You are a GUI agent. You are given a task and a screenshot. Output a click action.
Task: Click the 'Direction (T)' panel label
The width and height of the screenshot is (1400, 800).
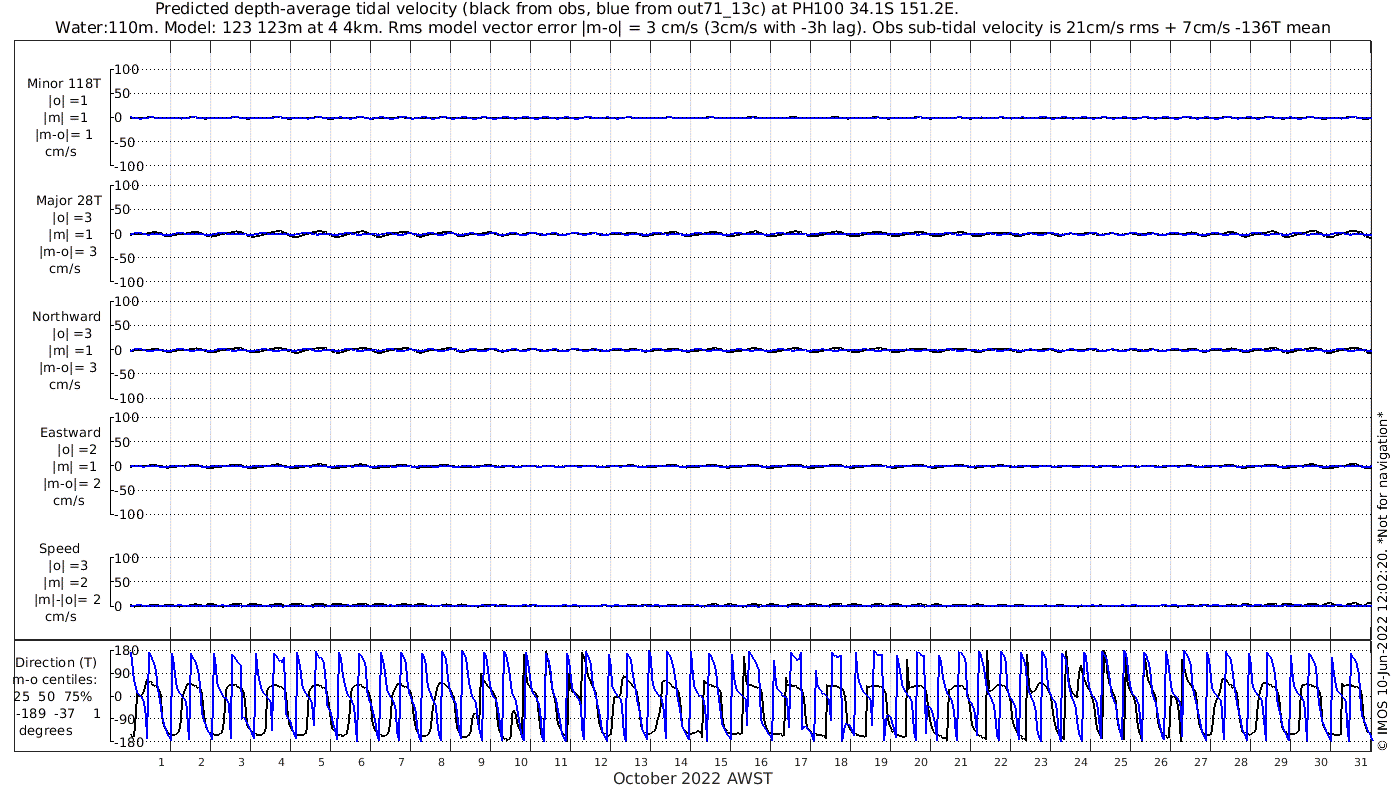coord(57,662)
